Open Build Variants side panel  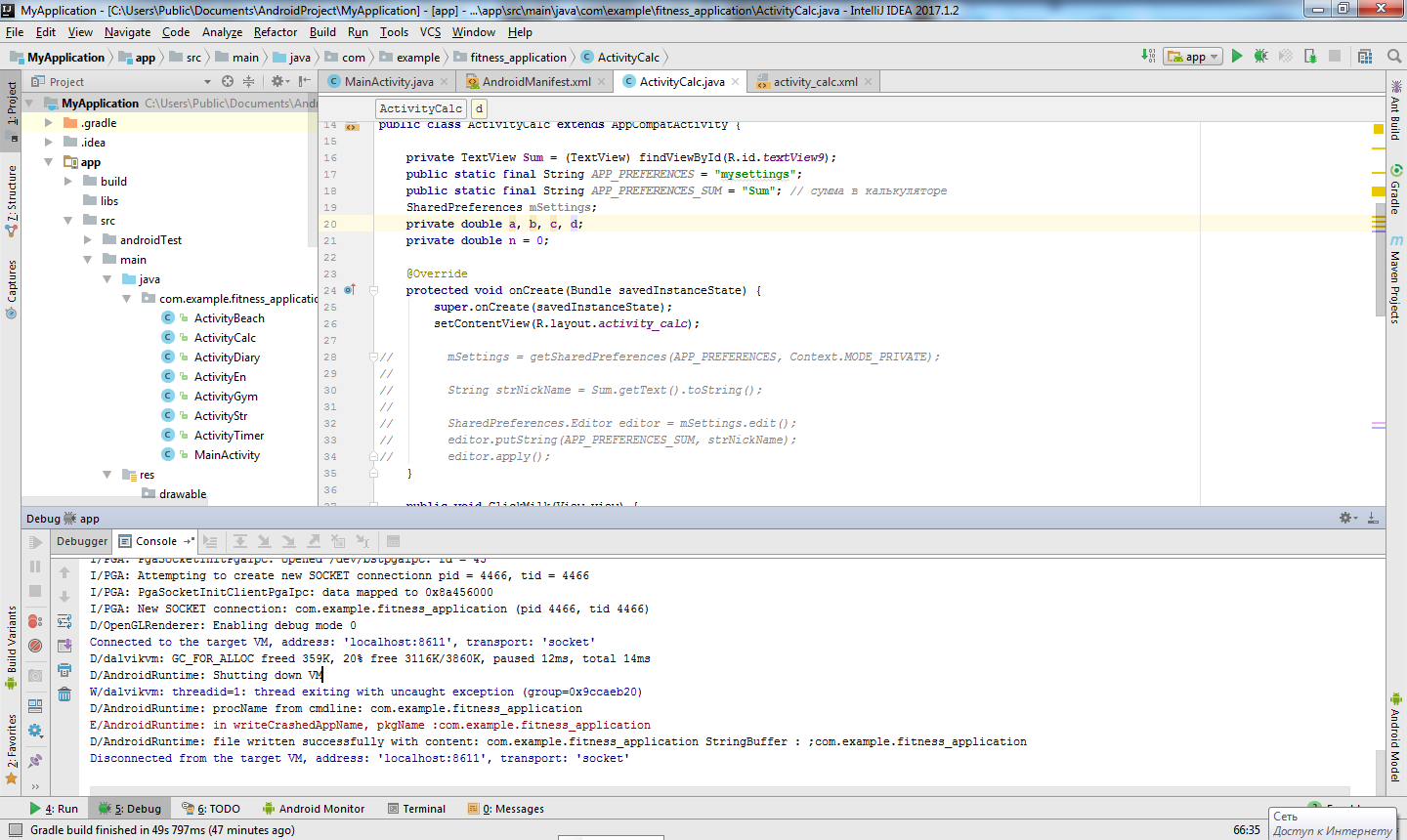pos(12,647)
